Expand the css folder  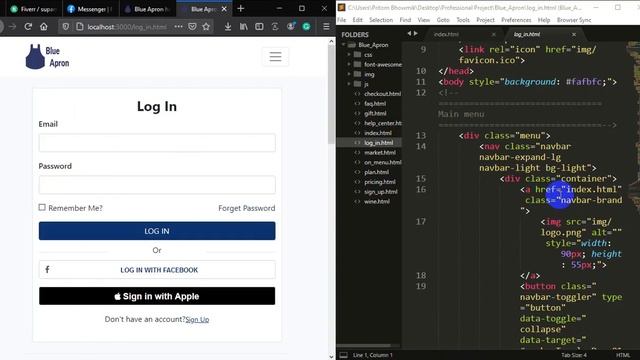[349, 54]
